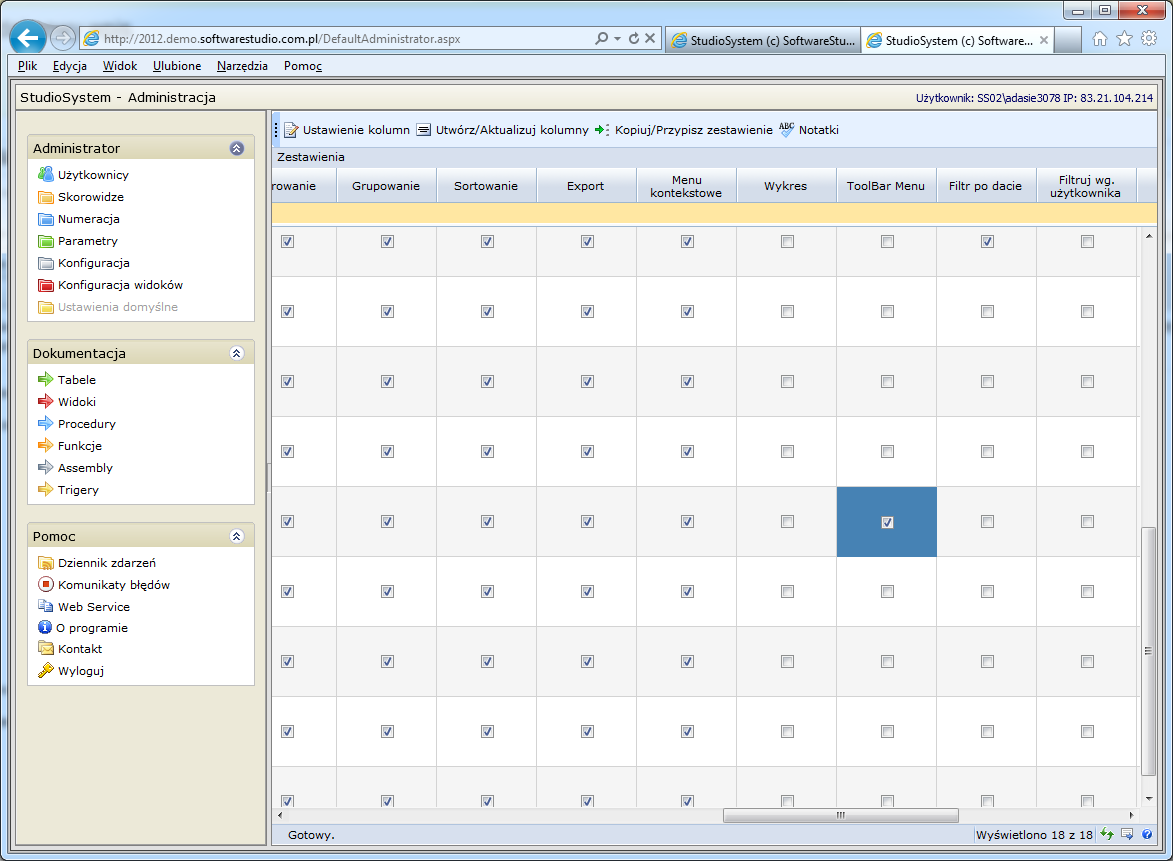Open the Procedury documentation link

[87, 424]
